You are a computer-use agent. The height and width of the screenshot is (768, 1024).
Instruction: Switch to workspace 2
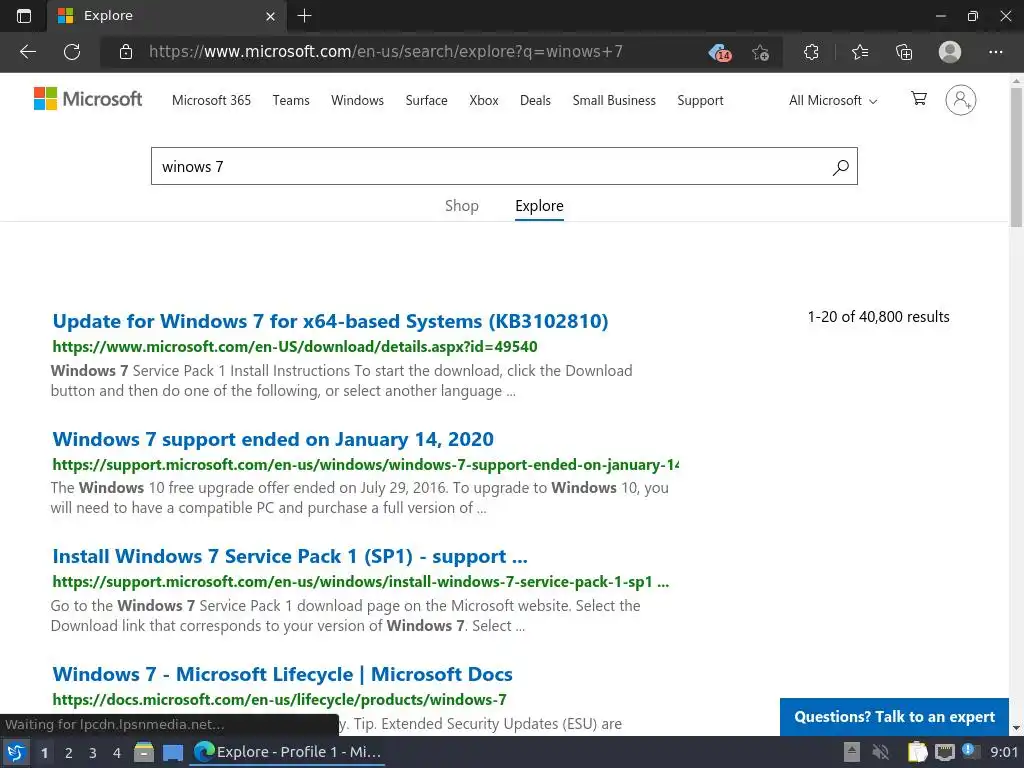pyautogui.click(x=69, y=753)
